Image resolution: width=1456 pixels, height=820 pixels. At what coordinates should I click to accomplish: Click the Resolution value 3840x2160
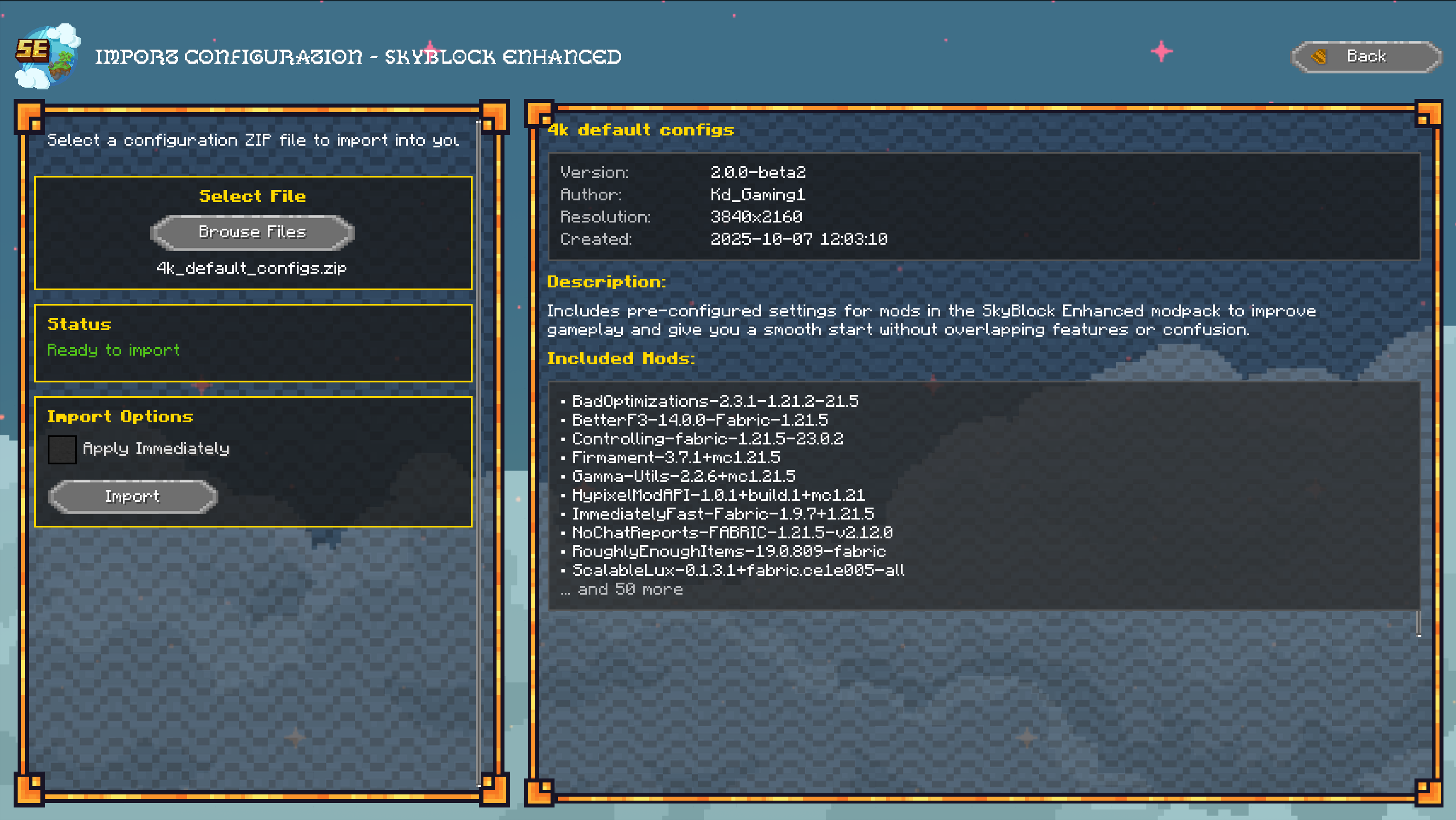[756, 217]
